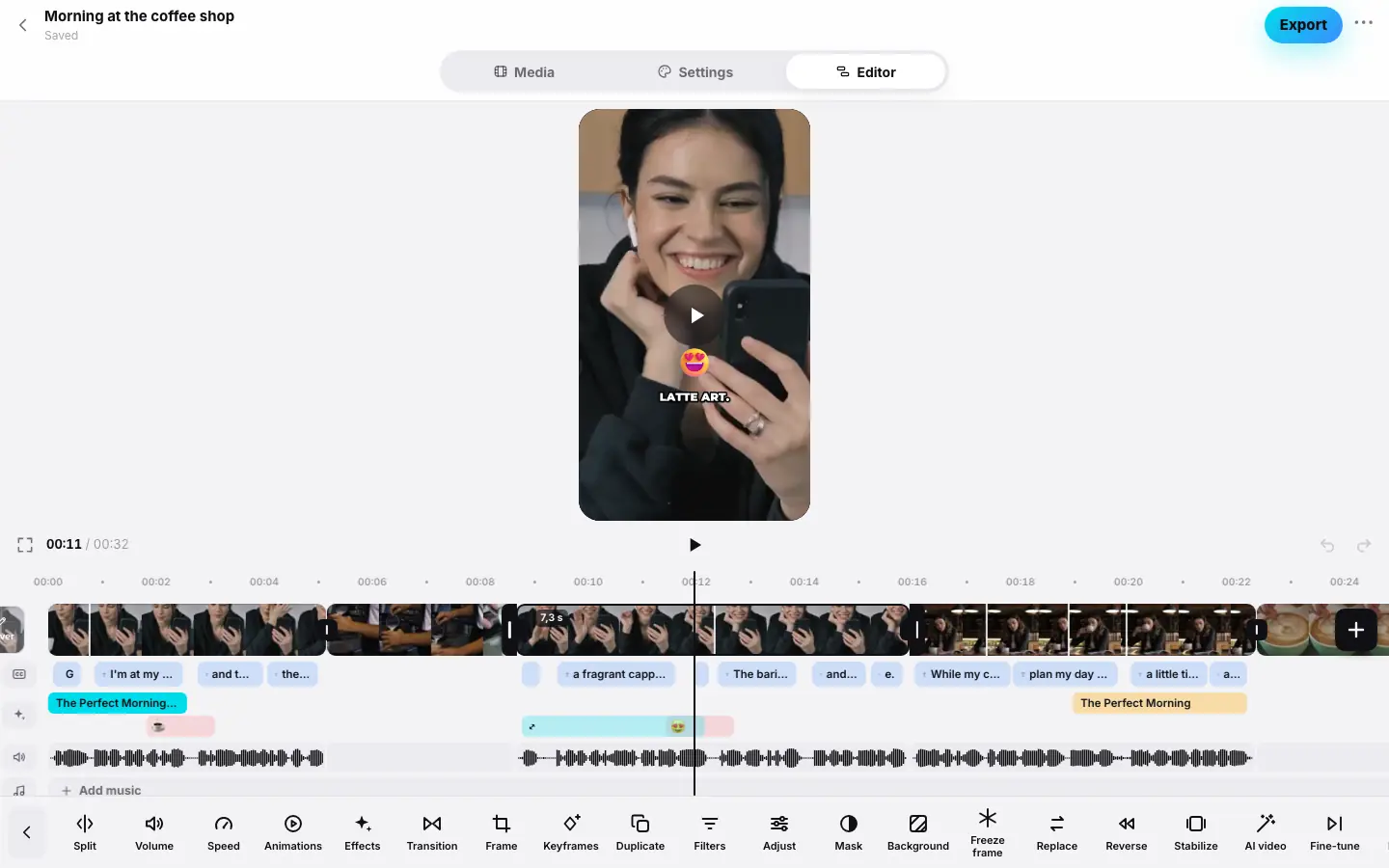Switch to the Media tab
This screenshot has width=1389, height=868.
tap(524, 72)
